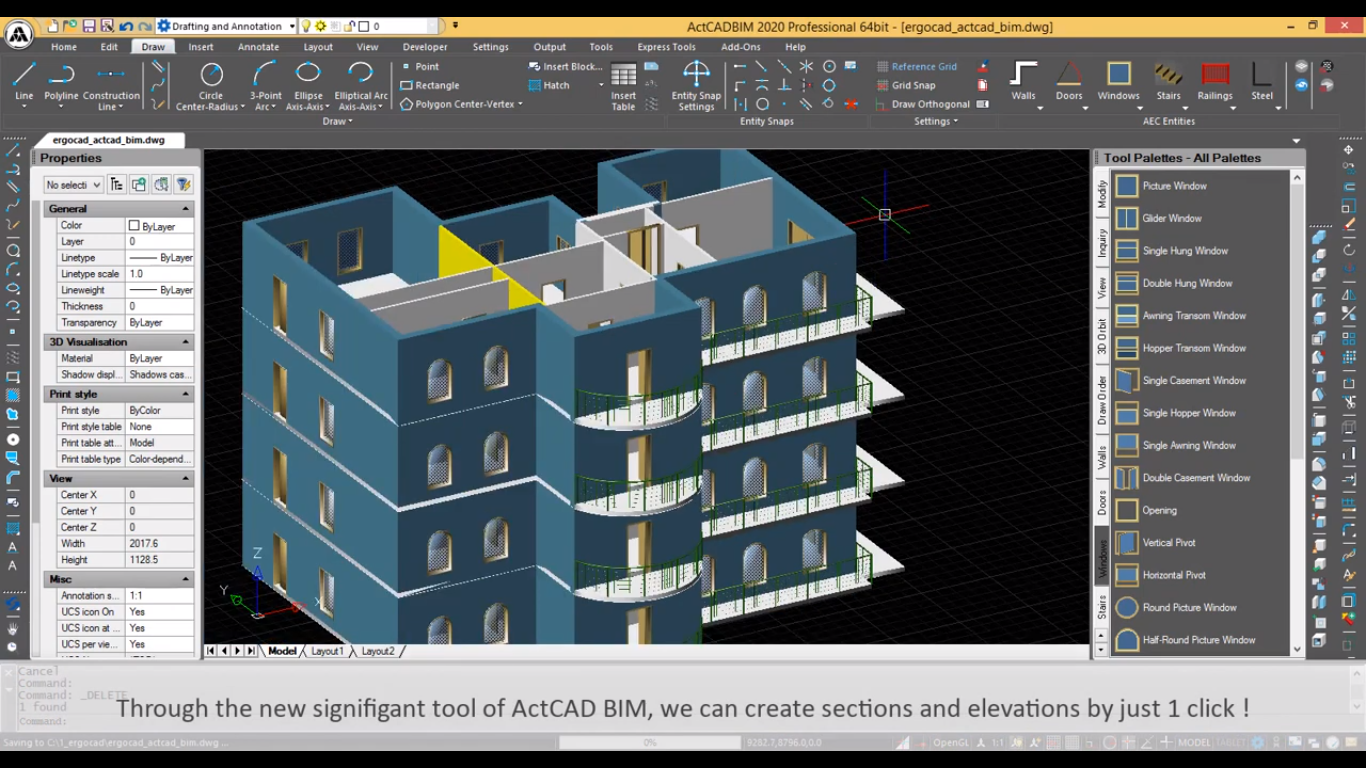The height and width of the screenshot is (768, 1366).
Task: Click the Hatch tool
Action: 549,85
